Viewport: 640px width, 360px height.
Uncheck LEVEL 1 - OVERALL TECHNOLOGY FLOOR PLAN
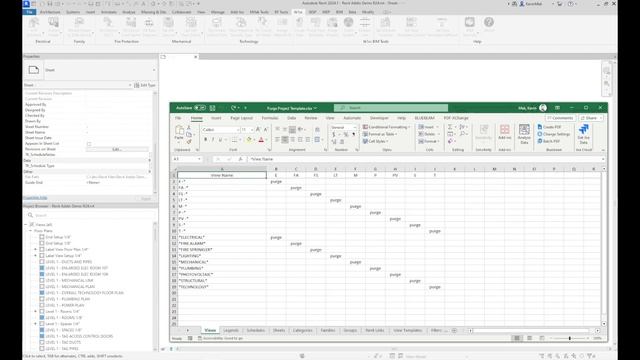[42, 293]
